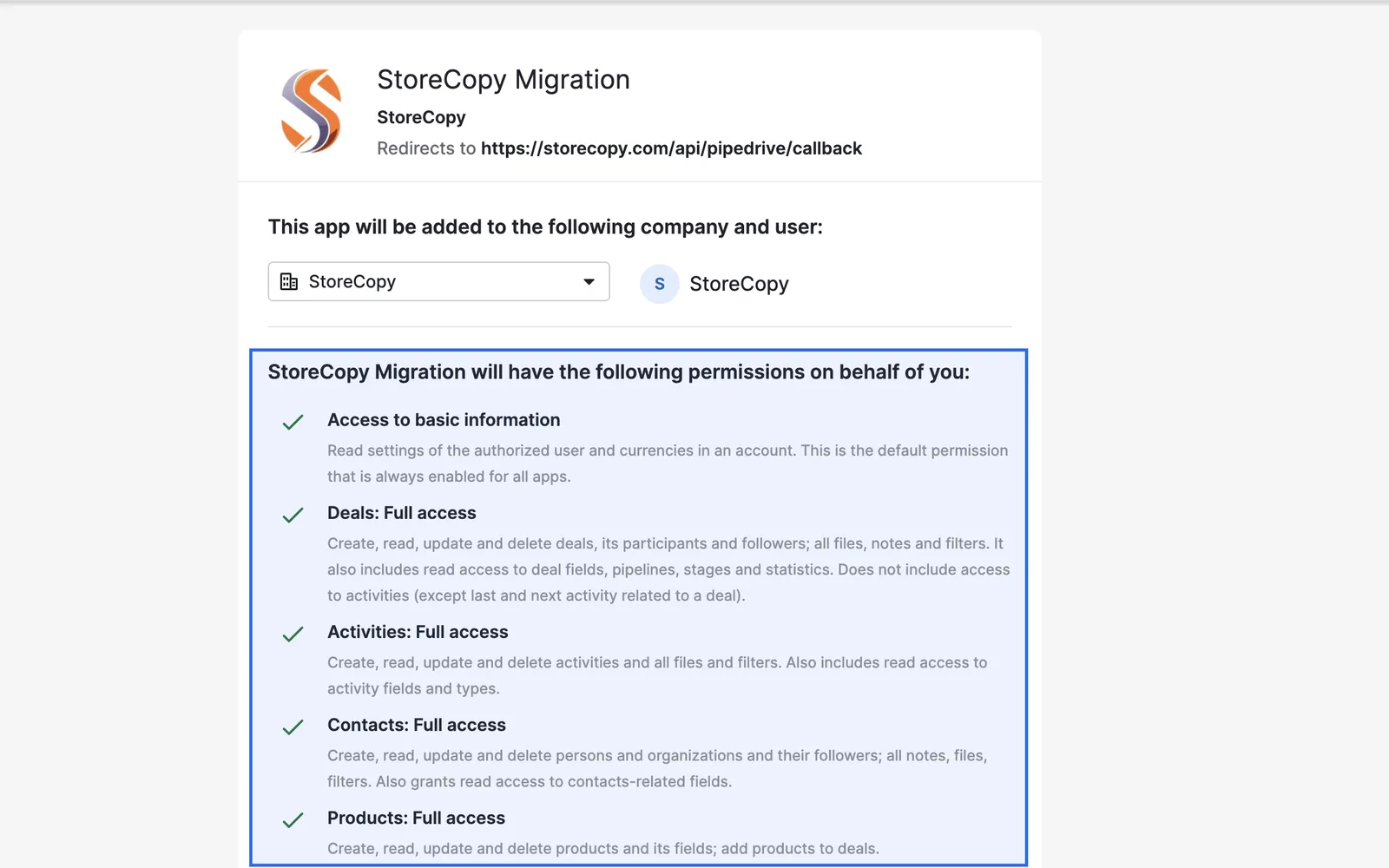Click the StoreCopy developer name under title
This screenshot has height=868, width=1389.
tap(421, 117)
